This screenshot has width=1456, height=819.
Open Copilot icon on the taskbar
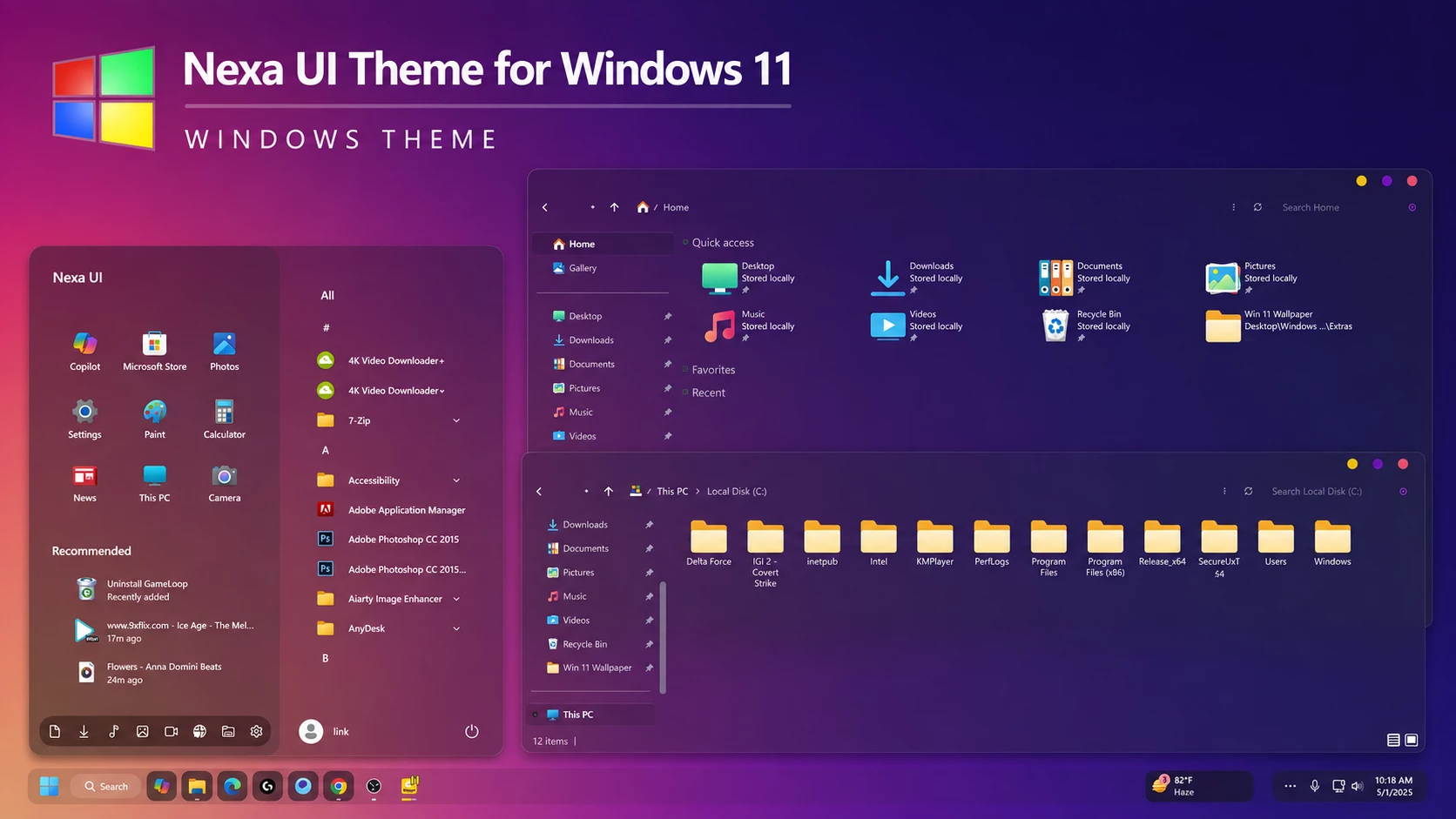[161, 786]
